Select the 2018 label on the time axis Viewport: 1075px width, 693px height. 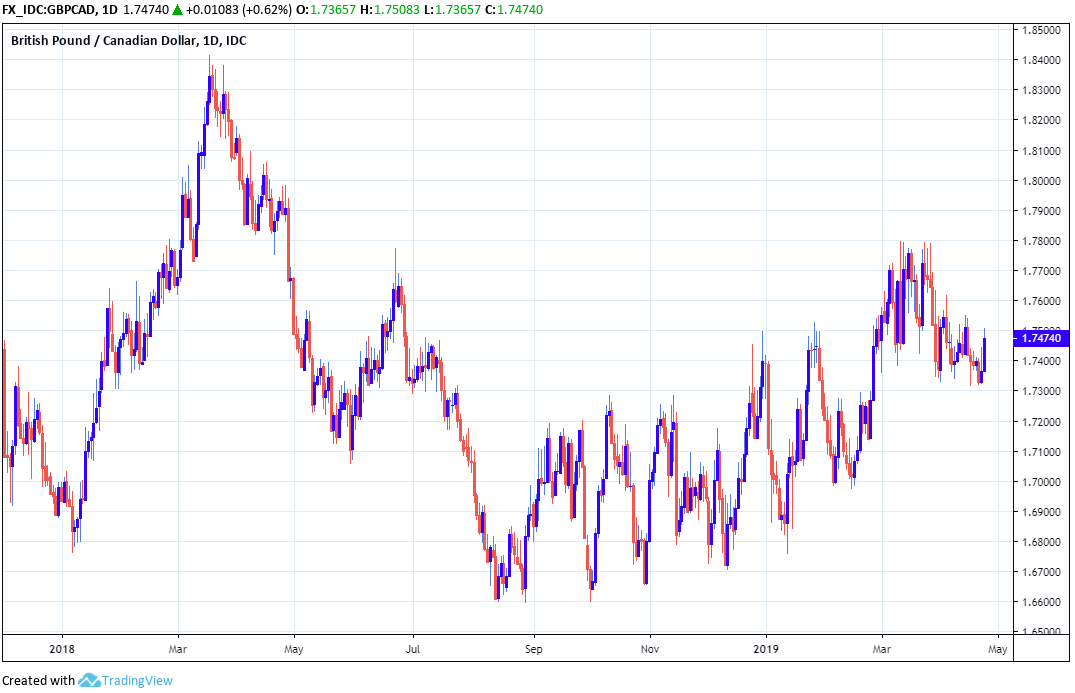pyautogui.click(x=62, y=647)
